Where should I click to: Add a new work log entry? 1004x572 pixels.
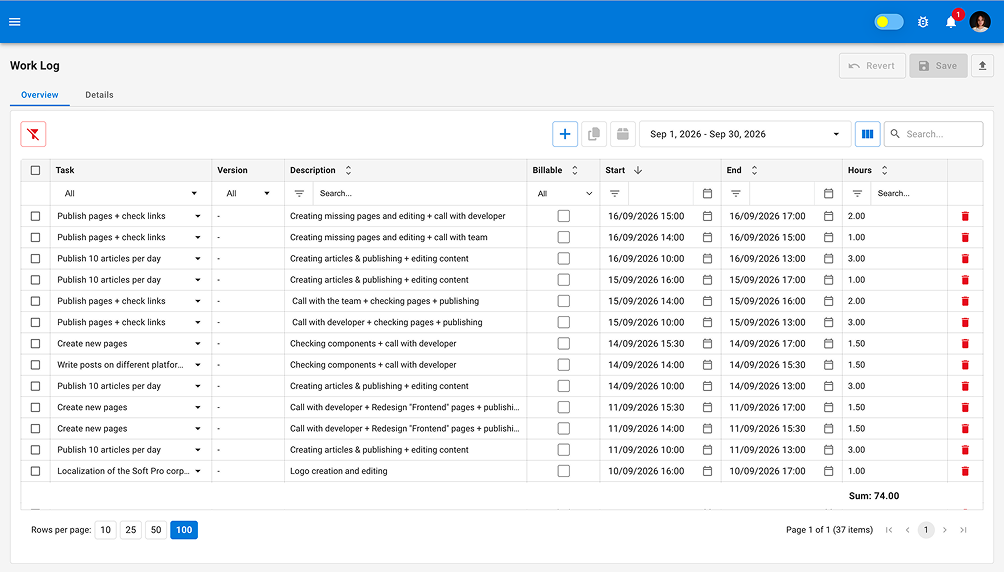565,134
